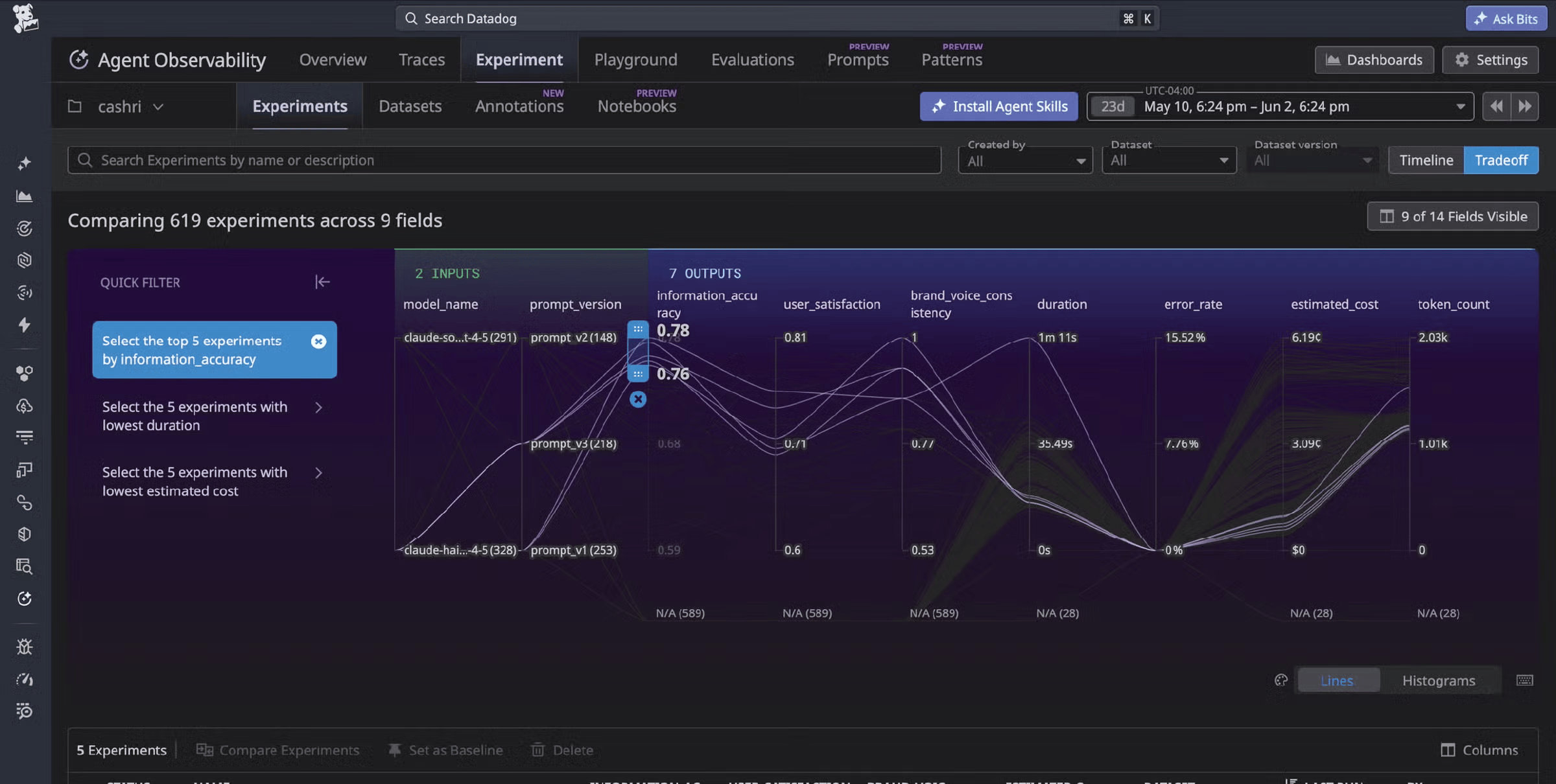The image size is (1556, 784).
Task: Switch to the Datasets subtab
Action: click(x=410, y=106)
